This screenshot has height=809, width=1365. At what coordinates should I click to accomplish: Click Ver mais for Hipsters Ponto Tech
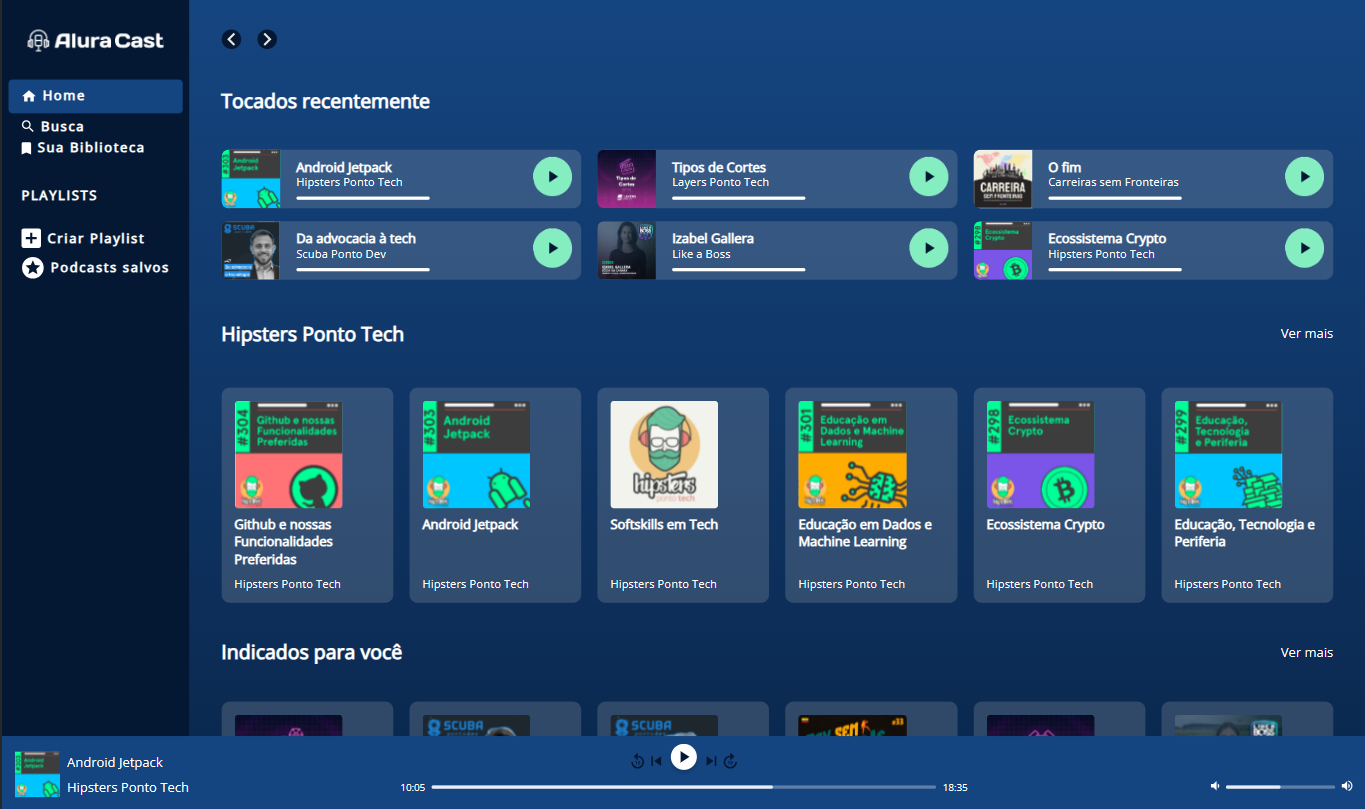(1306, 333)
